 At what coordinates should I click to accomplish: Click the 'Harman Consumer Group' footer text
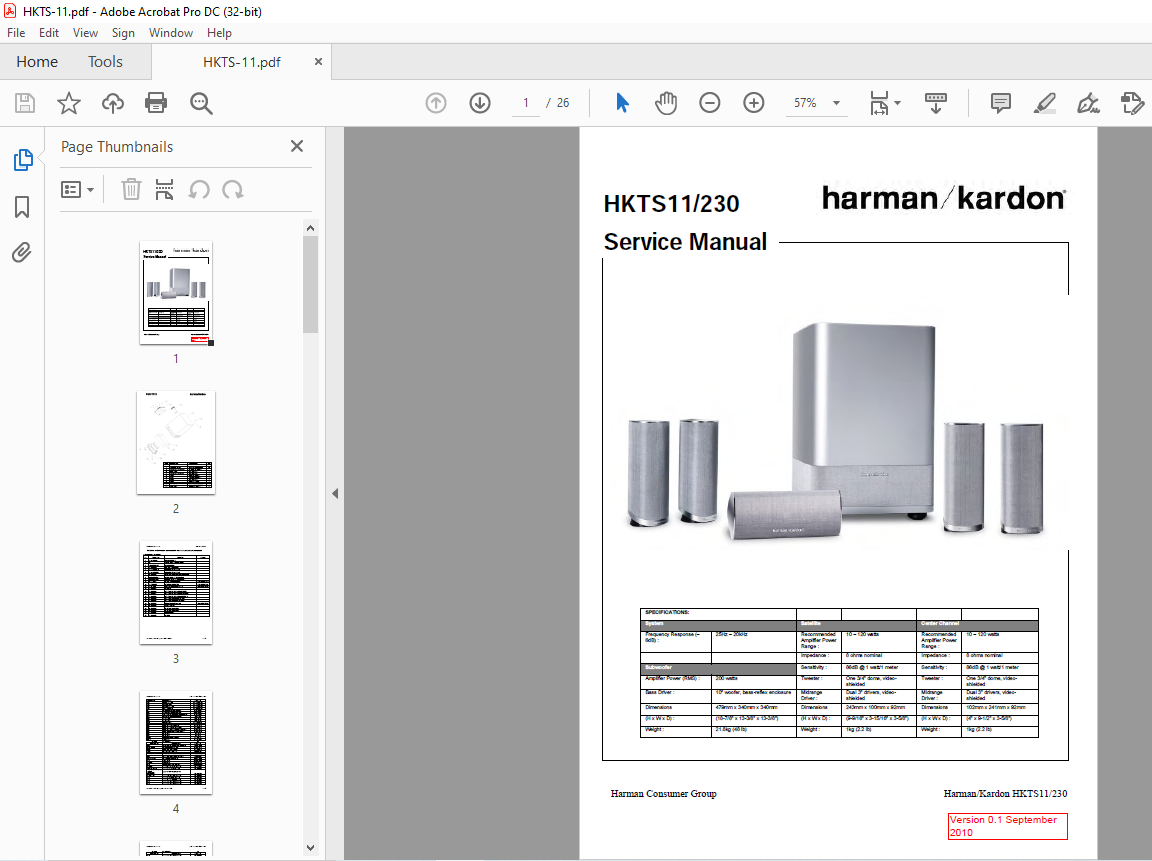click(663, 793)
